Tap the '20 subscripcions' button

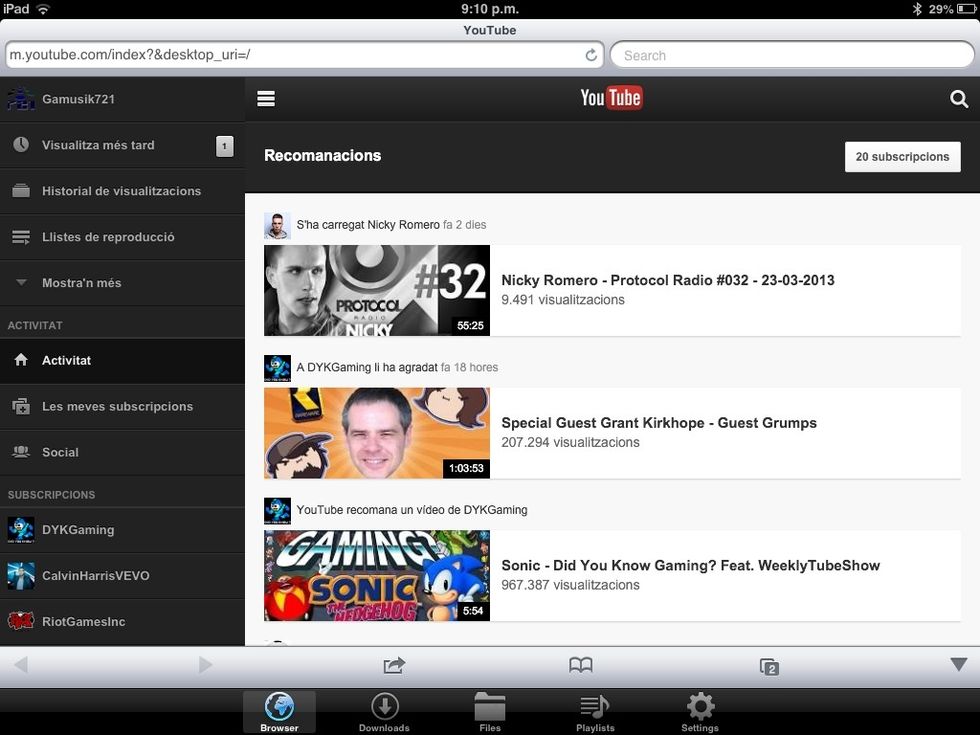point(902,157)
